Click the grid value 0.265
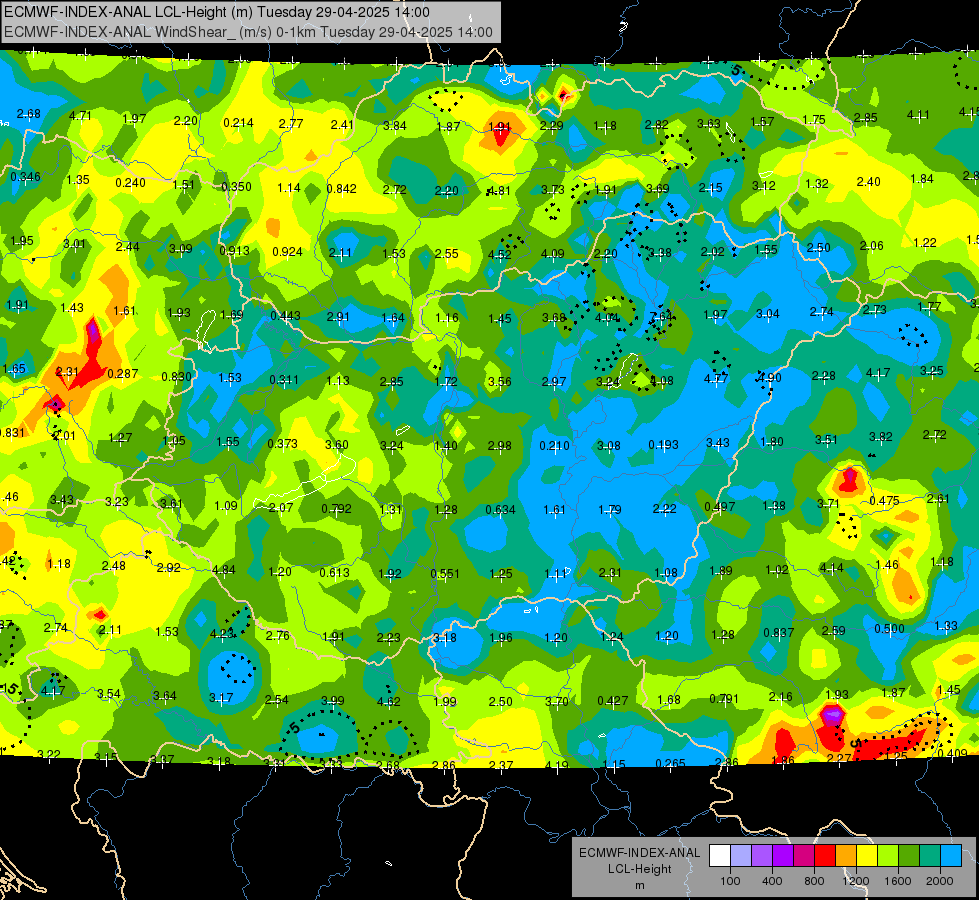Viewport: 979px width, 900px height. (670, 763)
